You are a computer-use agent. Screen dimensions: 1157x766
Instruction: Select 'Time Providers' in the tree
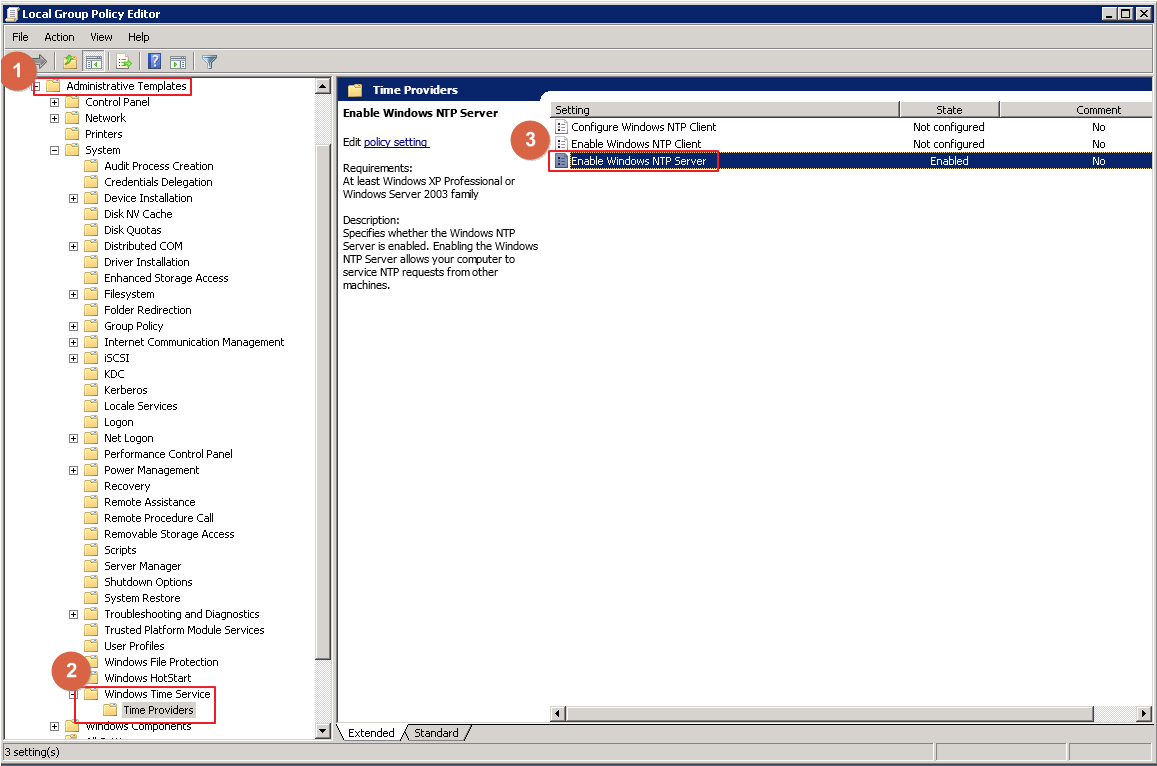point(158,710)
